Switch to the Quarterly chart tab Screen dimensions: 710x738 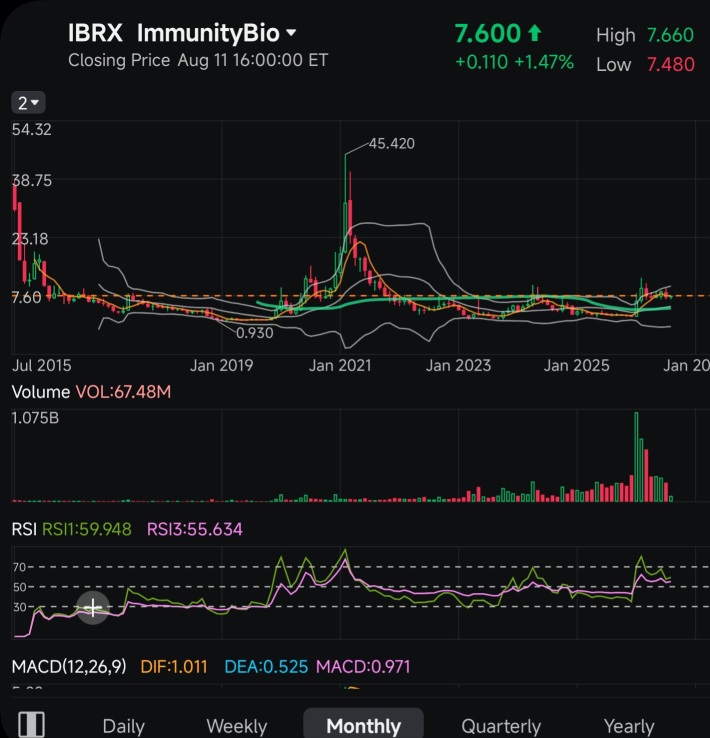pos(501,726)
